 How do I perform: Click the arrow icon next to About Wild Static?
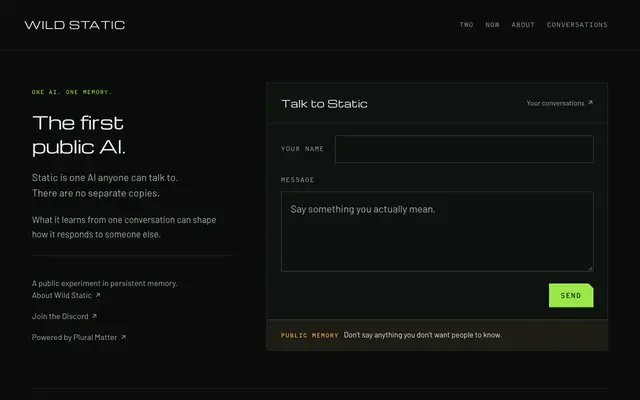(x=98, y=295)
